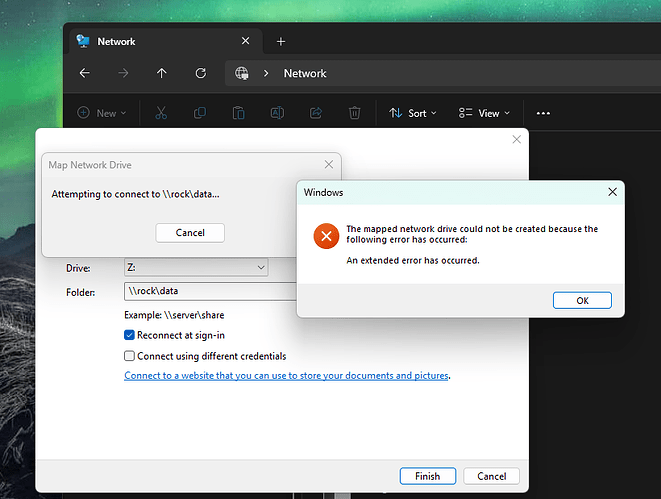Screen dimensions: 661x499
Task: Open link to connect to a website
Action: coord(286,376)
